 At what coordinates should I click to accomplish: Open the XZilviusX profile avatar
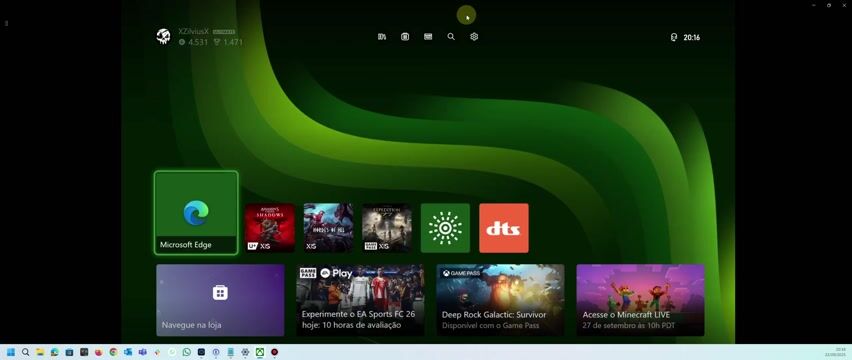pyautogui.click(x=164, y=36)
